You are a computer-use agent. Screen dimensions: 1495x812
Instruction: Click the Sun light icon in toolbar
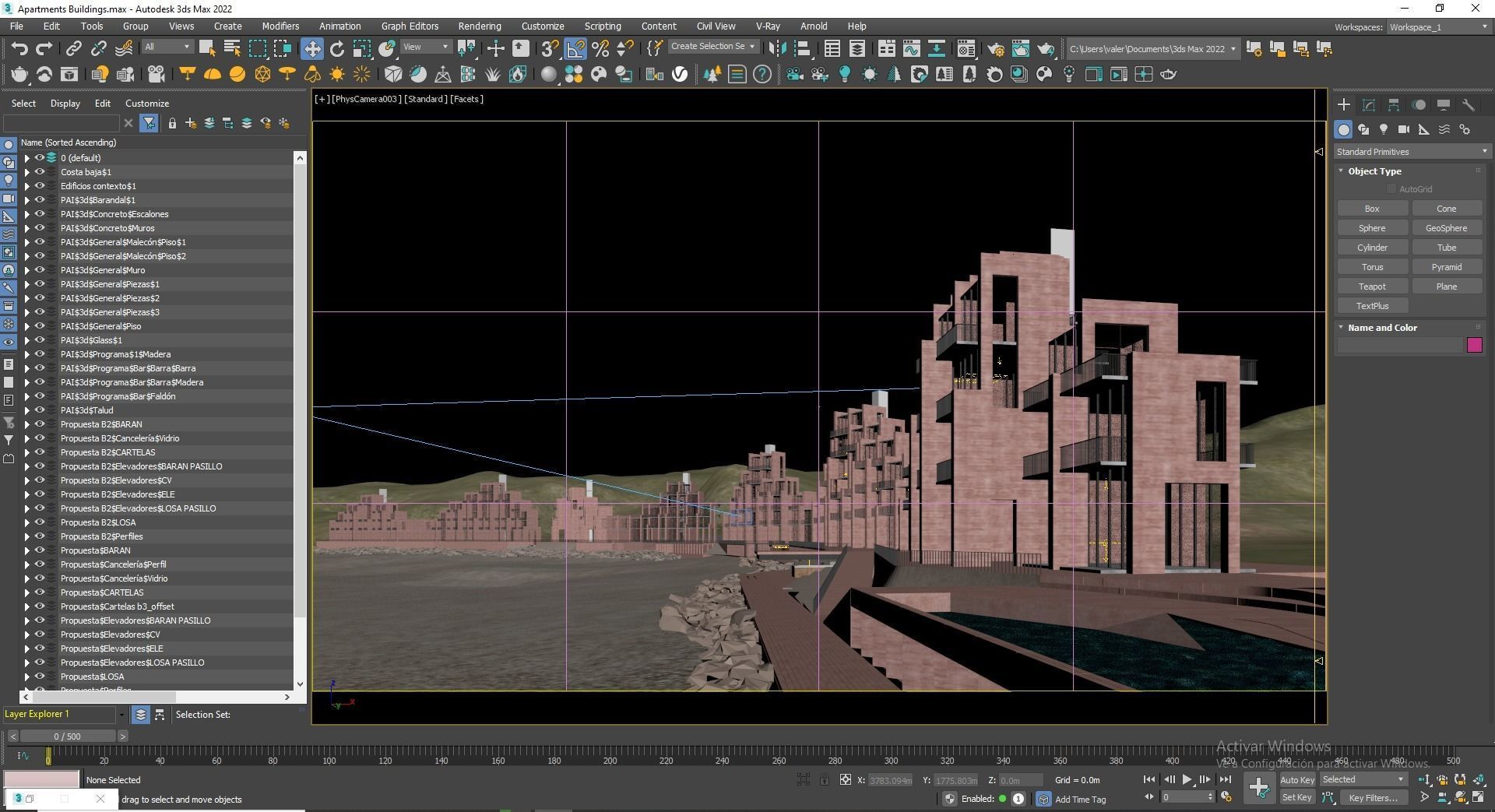337,74
